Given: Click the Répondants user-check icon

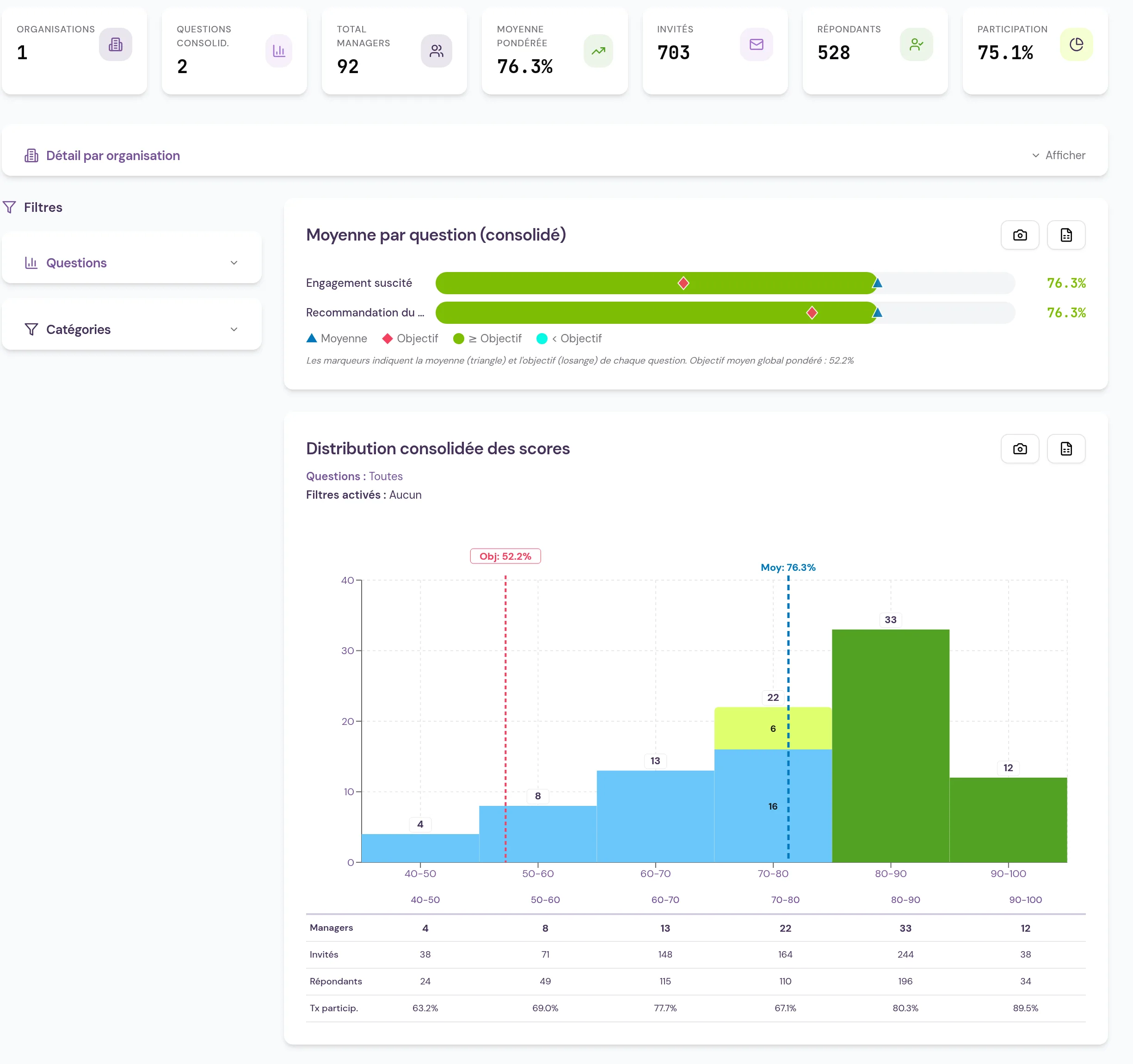Looking at the screenshot, I should pos(917,44).
